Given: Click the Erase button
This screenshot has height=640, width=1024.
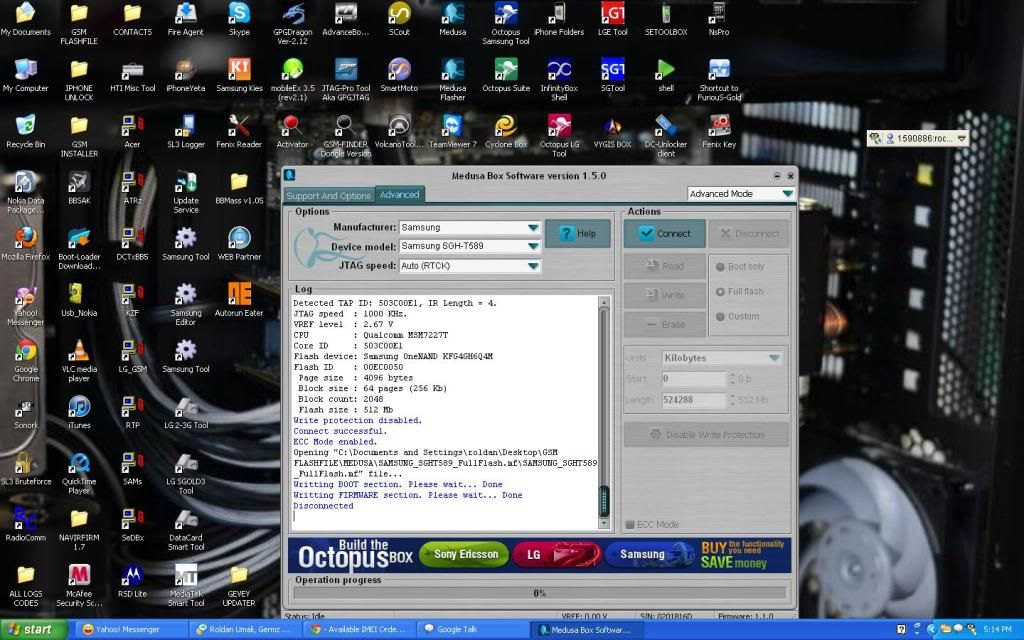Looking at the screenshot, I should tap(664, 325).
